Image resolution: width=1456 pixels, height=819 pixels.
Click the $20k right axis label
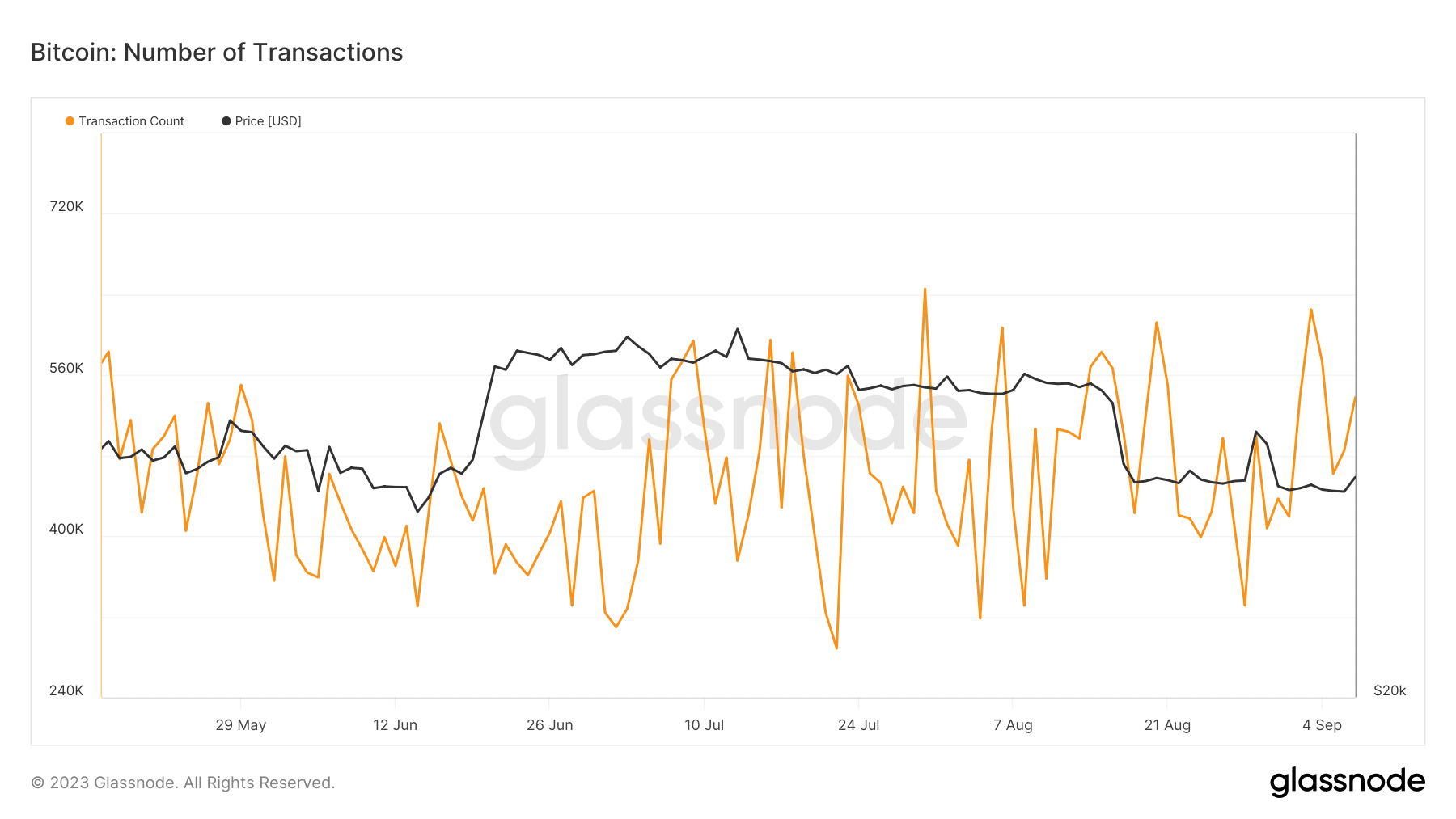pyautogui.click(x=1390, y=690)
